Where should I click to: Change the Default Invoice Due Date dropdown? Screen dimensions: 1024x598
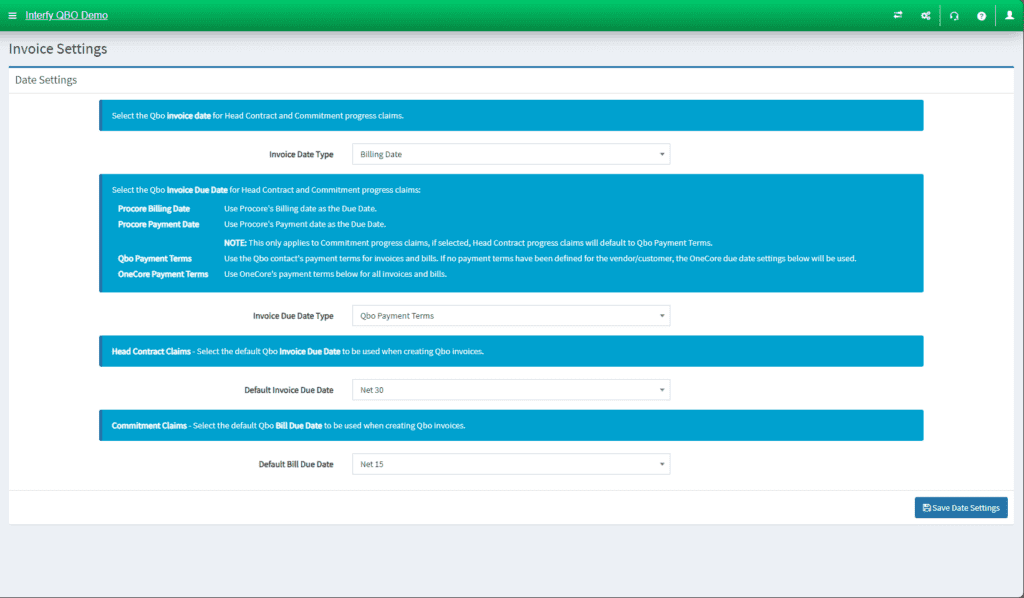(510, 389)
